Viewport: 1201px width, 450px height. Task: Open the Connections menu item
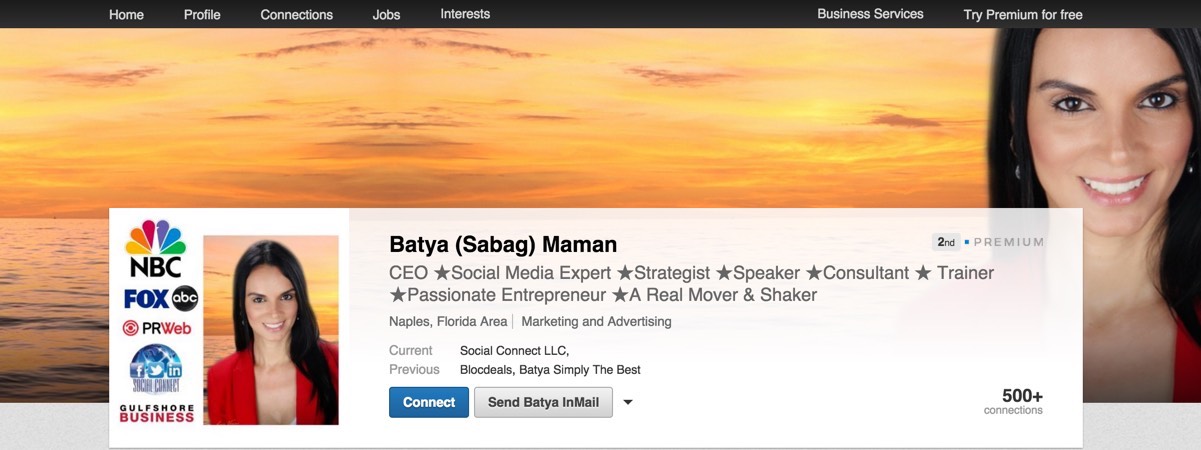297,15
